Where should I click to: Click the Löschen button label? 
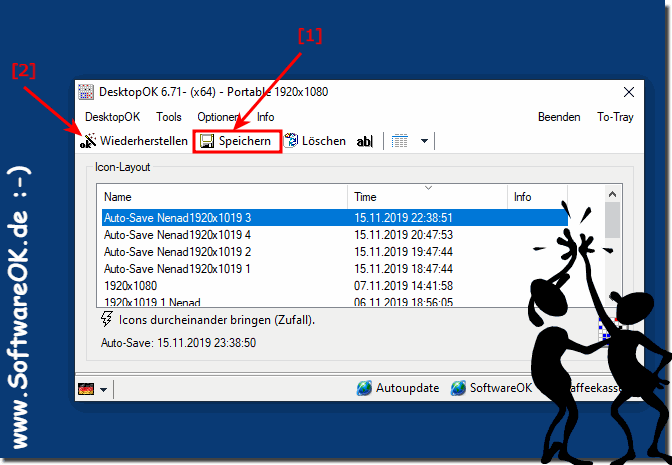click(324, 141)
